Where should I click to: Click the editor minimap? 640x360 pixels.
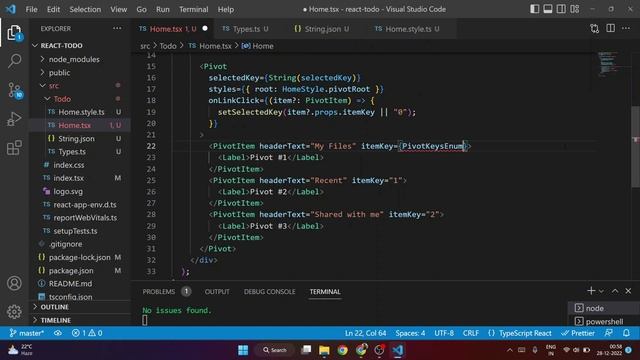608,64
